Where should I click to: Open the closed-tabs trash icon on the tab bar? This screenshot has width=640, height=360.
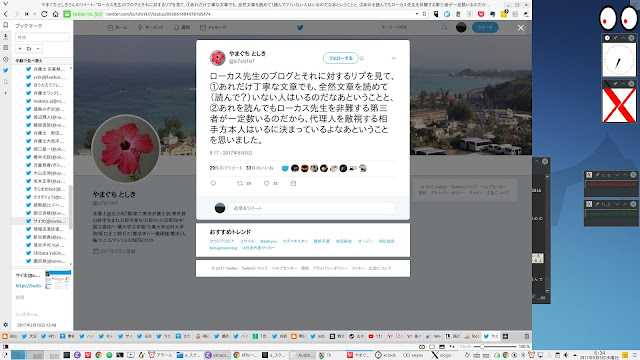[527, 336]
